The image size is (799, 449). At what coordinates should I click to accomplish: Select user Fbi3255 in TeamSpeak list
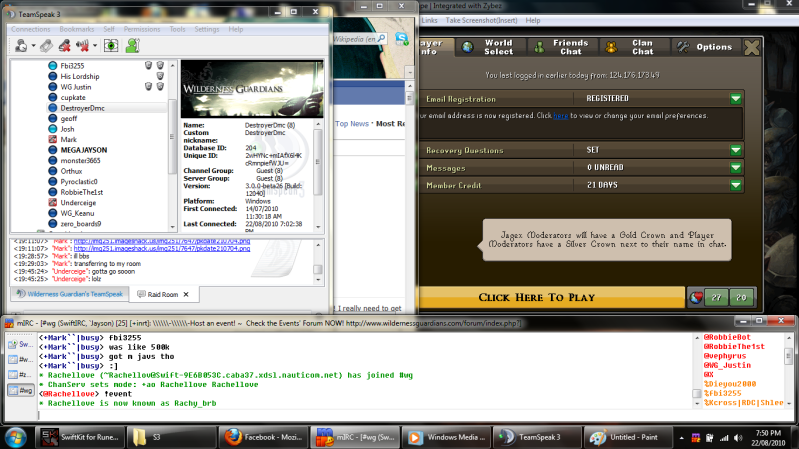pyautogui.click(x=72, y=66)
